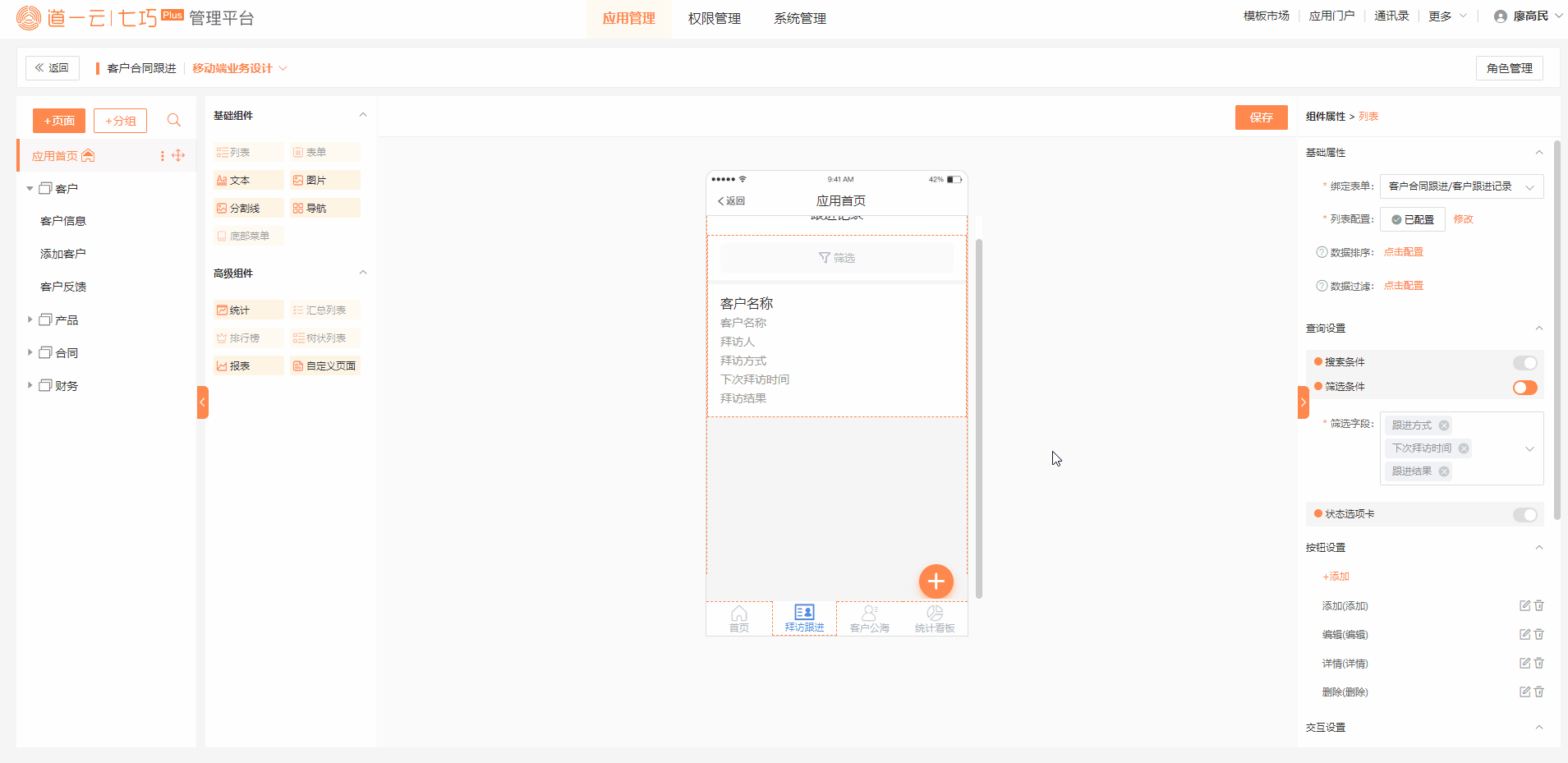
Task: Enable the 搜索条件 toggle
Action: pos(1524,363)
